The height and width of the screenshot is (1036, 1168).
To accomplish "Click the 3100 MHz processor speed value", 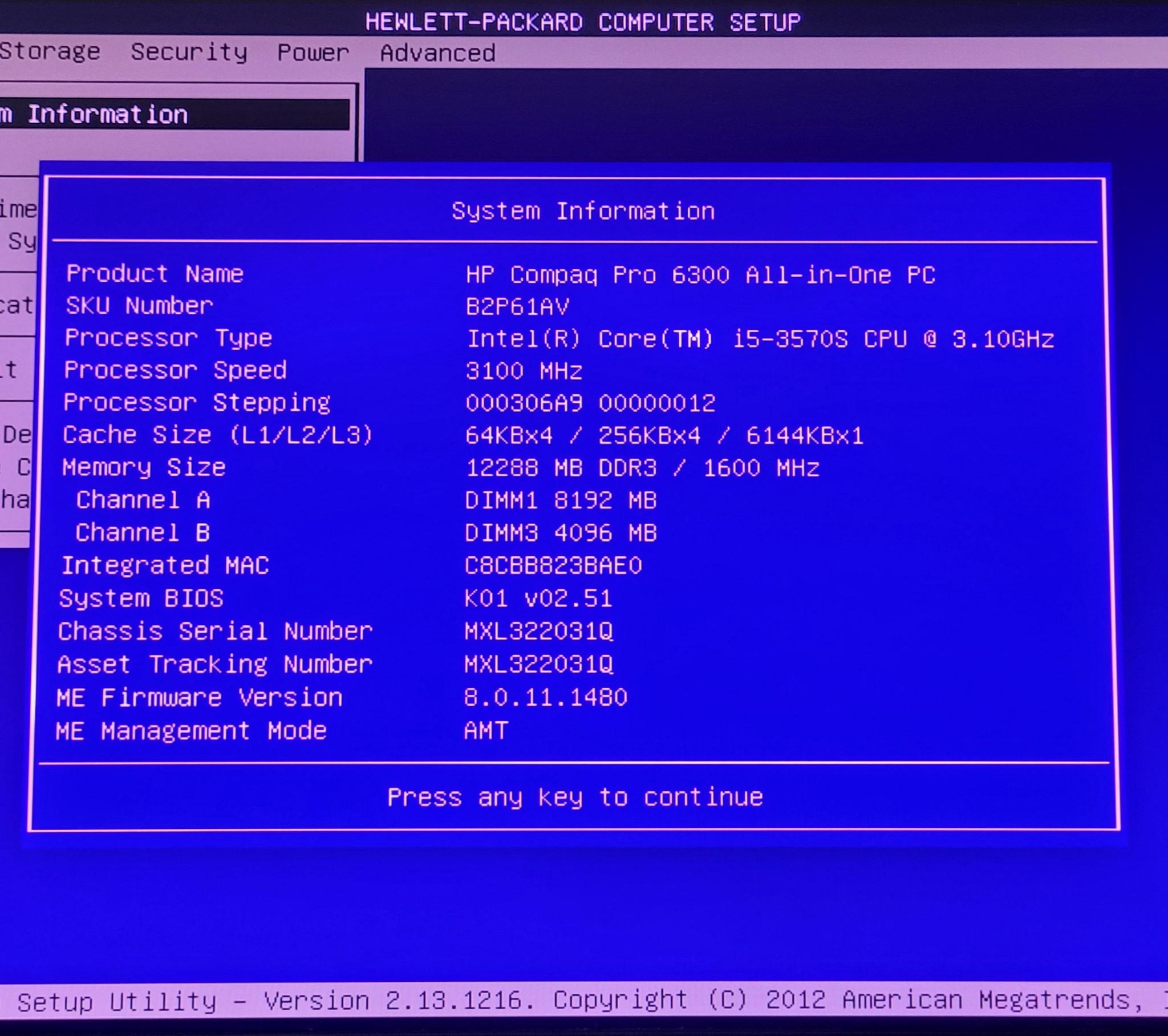I will pos(524,371).
